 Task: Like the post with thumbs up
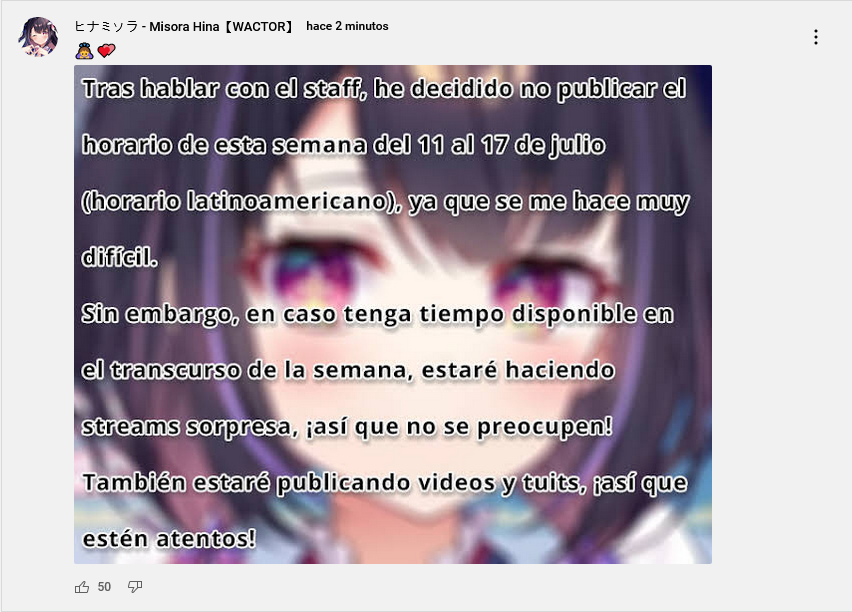(82, 587)
